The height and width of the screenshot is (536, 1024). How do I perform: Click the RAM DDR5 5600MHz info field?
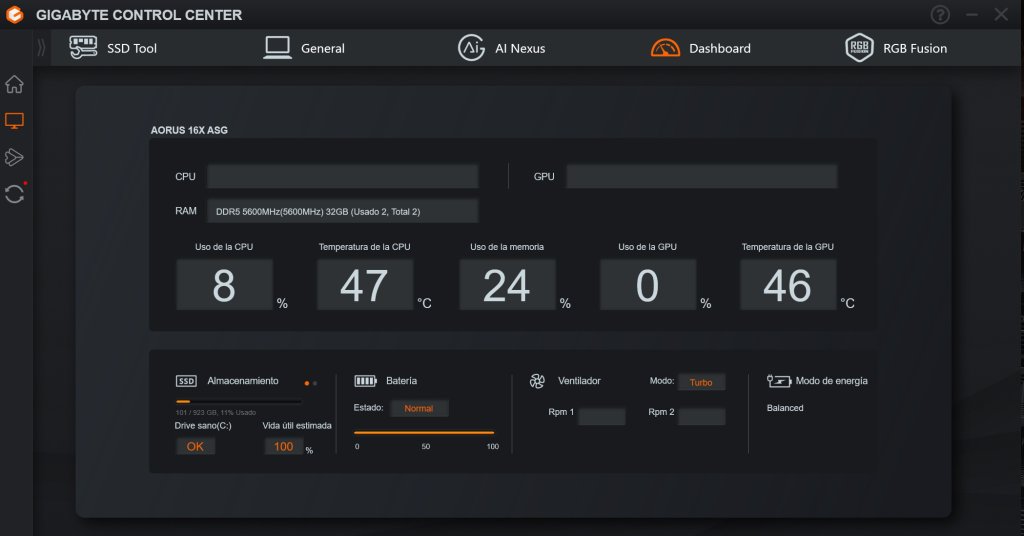coord(343,212)
